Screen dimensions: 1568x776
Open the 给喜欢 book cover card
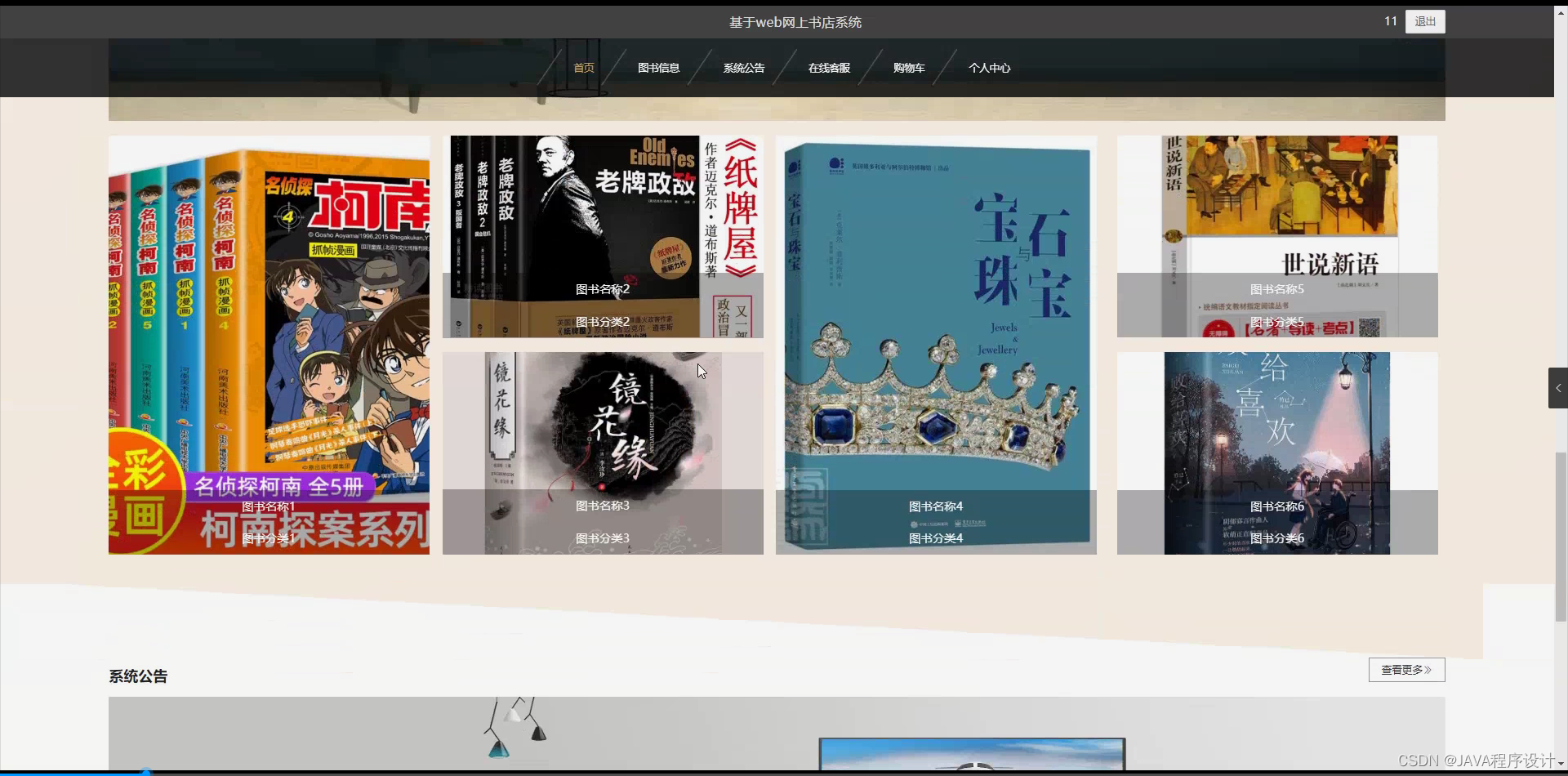point(1277,453)
